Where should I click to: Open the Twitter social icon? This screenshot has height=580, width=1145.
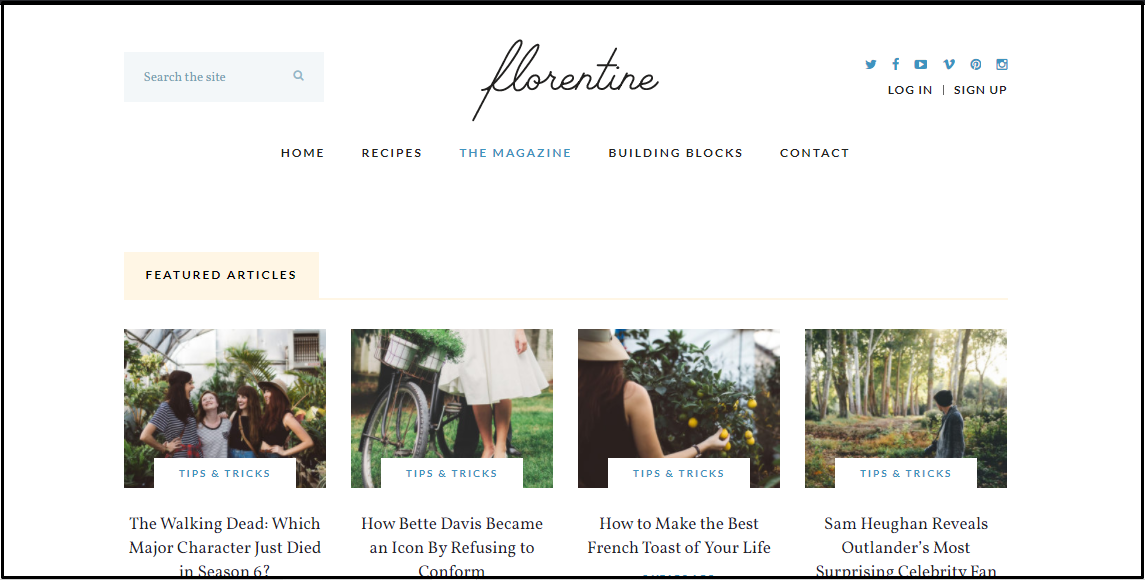pos(870,64)
